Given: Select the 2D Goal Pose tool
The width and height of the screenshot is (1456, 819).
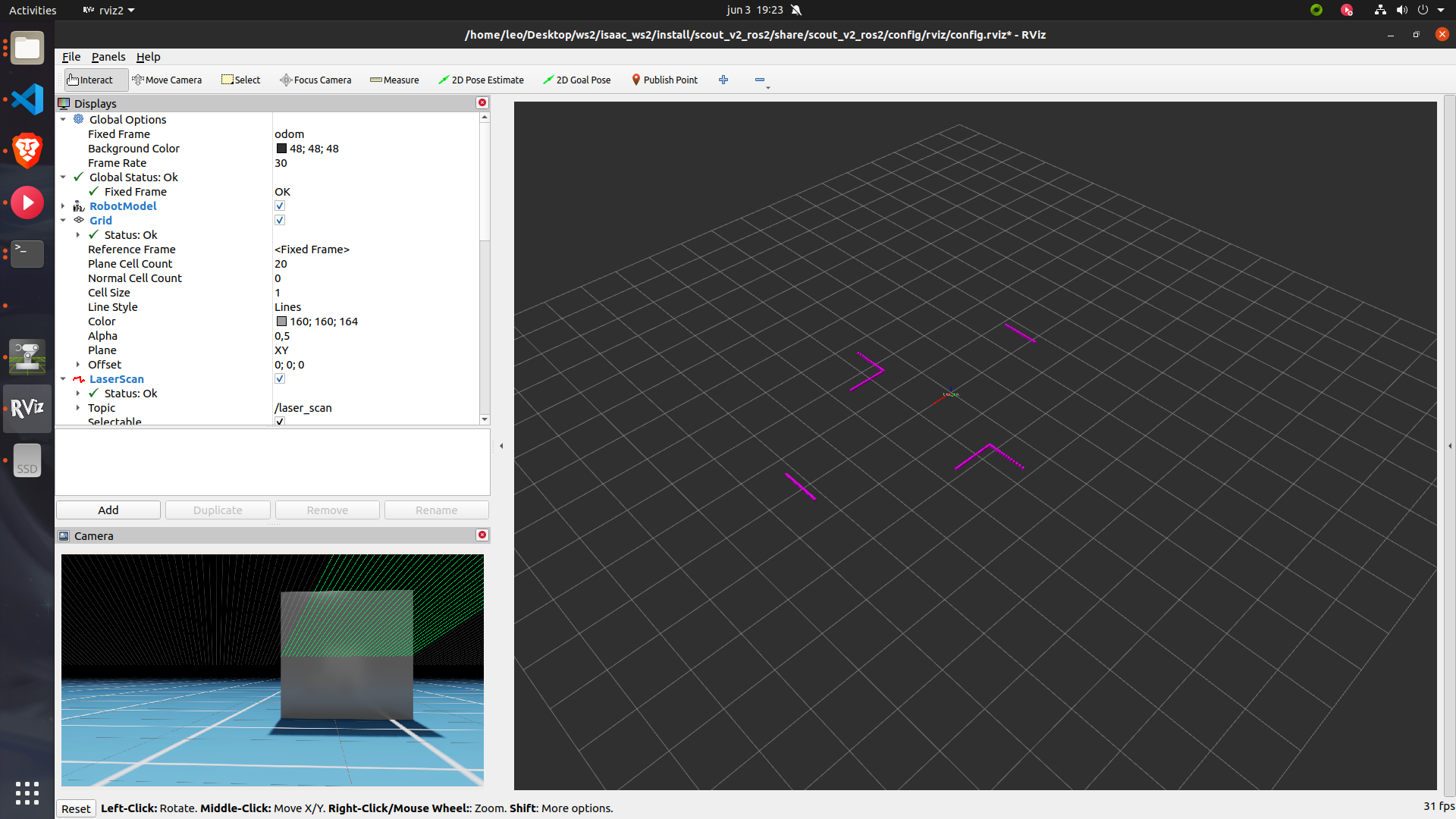Looking at the screenshot, I should (x=576, y=80).
